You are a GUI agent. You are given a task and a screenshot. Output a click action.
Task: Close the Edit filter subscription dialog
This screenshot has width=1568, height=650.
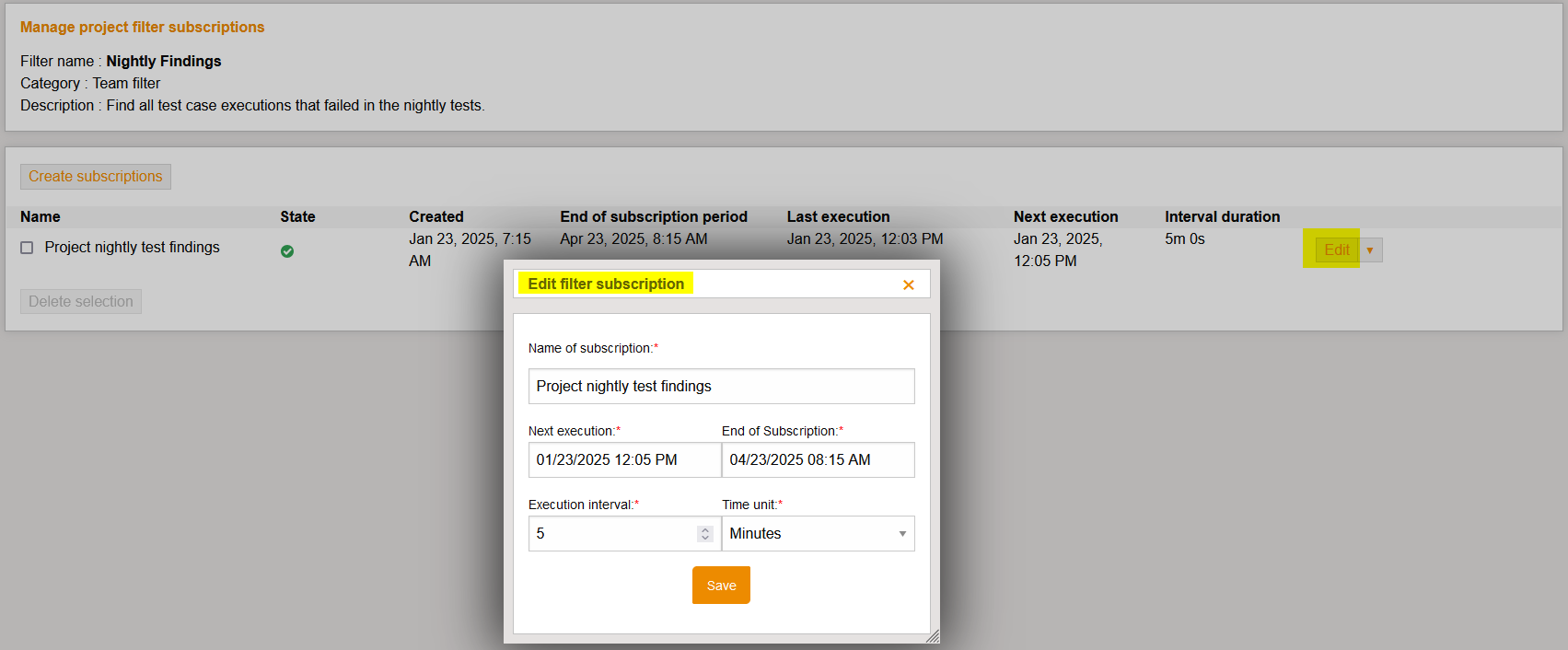point(908,284)
